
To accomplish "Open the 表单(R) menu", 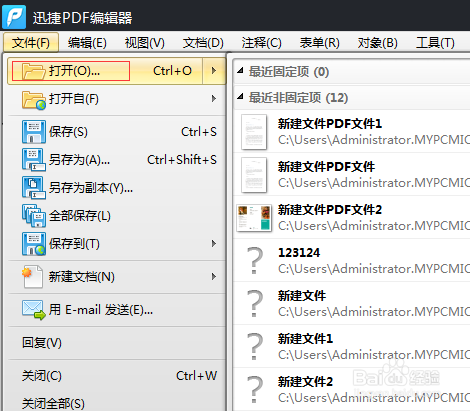I will 320,43.
